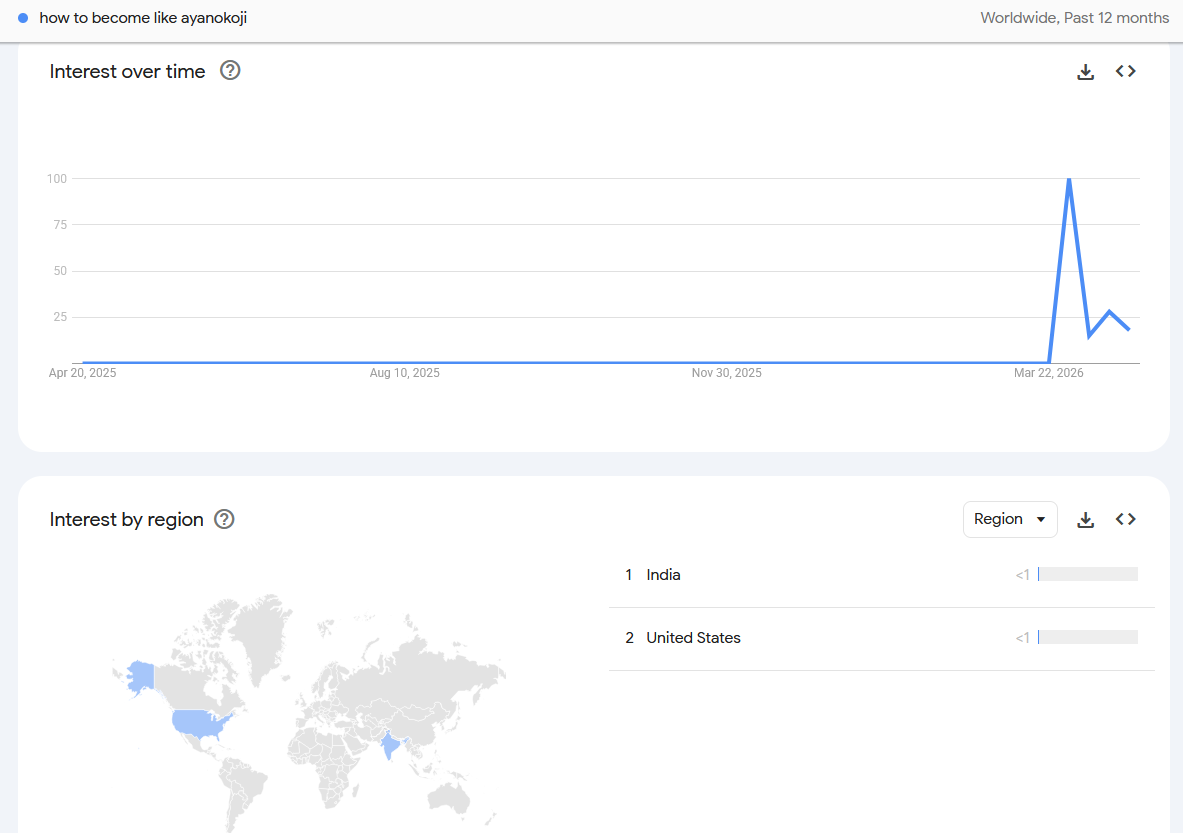Open the Region dropdown
1183x833 pixels.
tap(1009, 519)
